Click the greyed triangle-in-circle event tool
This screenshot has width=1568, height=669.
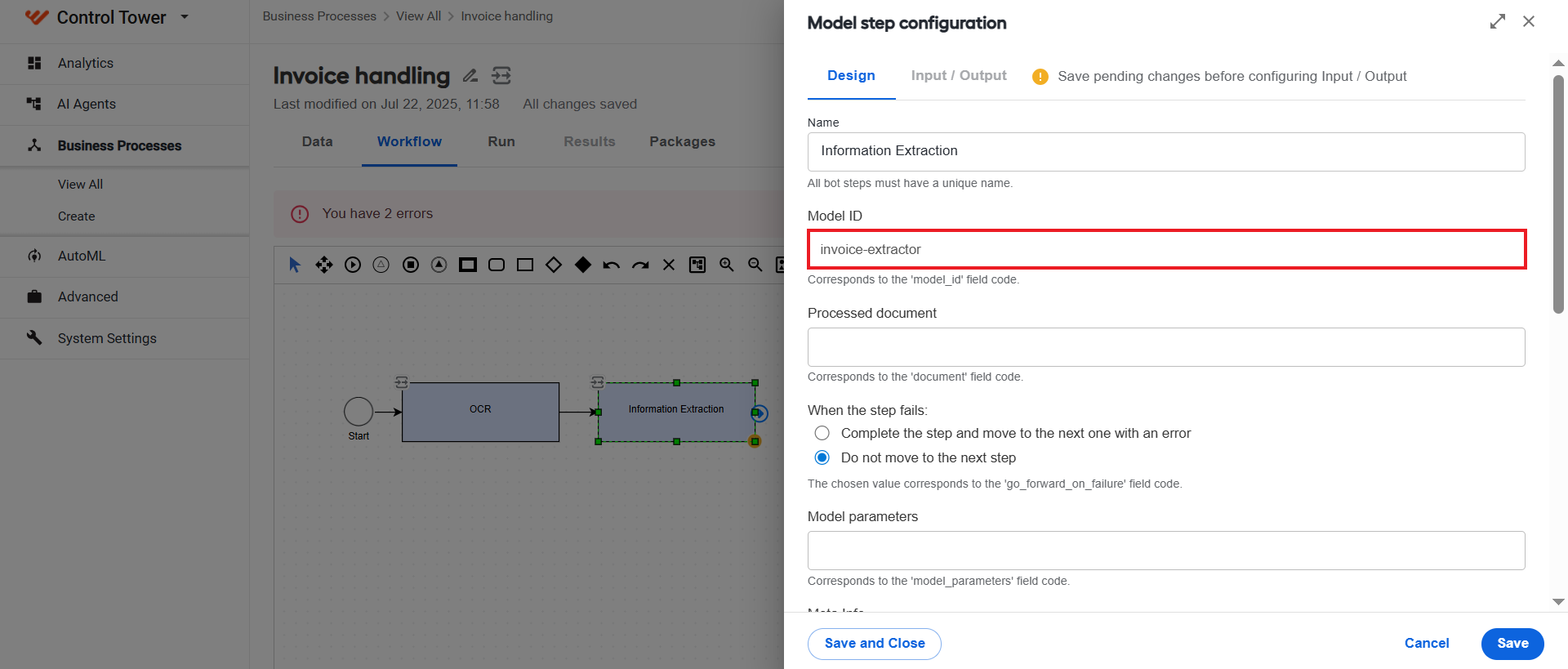pos(381,265)
